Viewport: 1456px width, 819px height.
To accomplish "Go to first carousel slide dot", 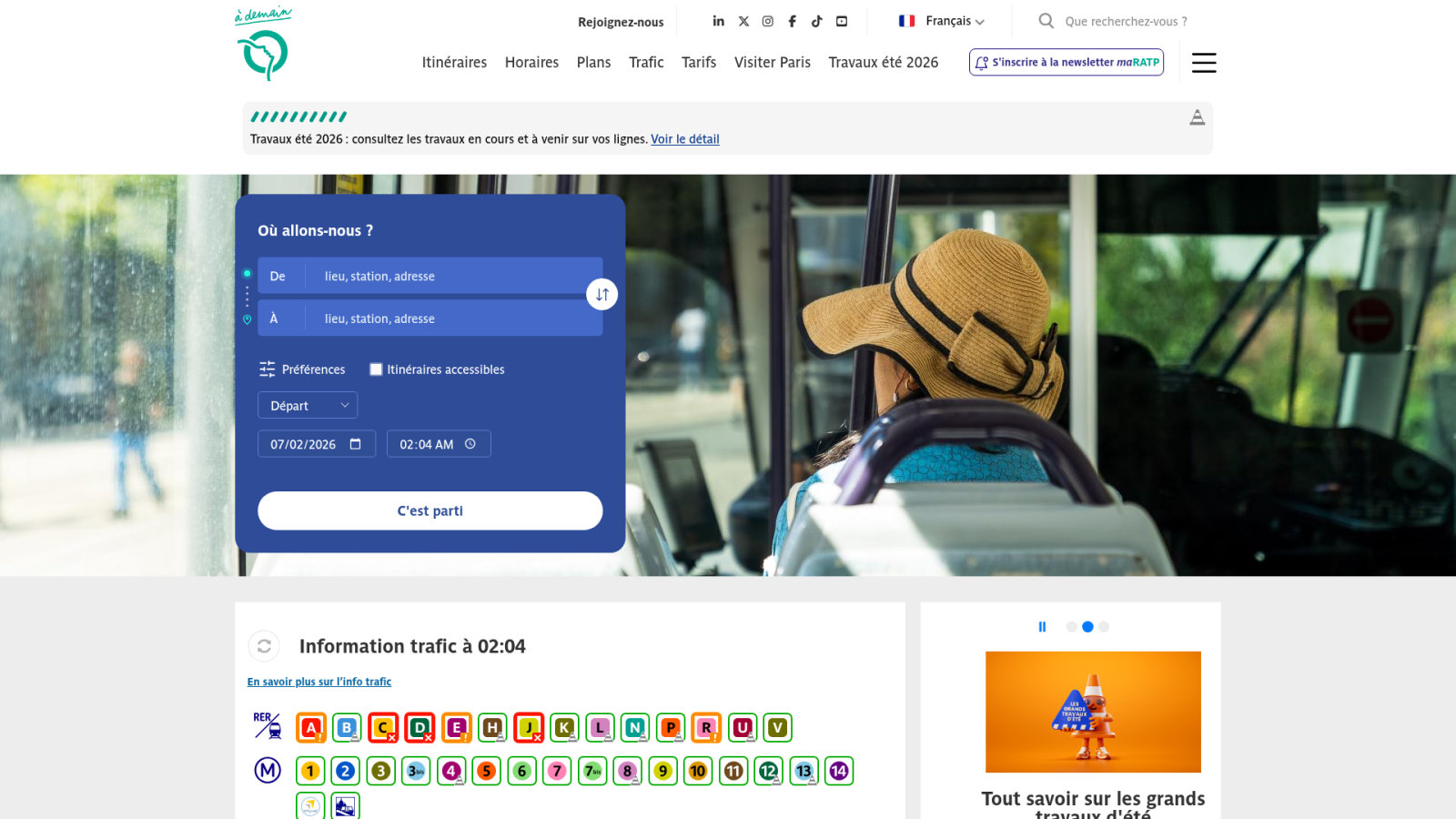I will [x=1072, y=627].
